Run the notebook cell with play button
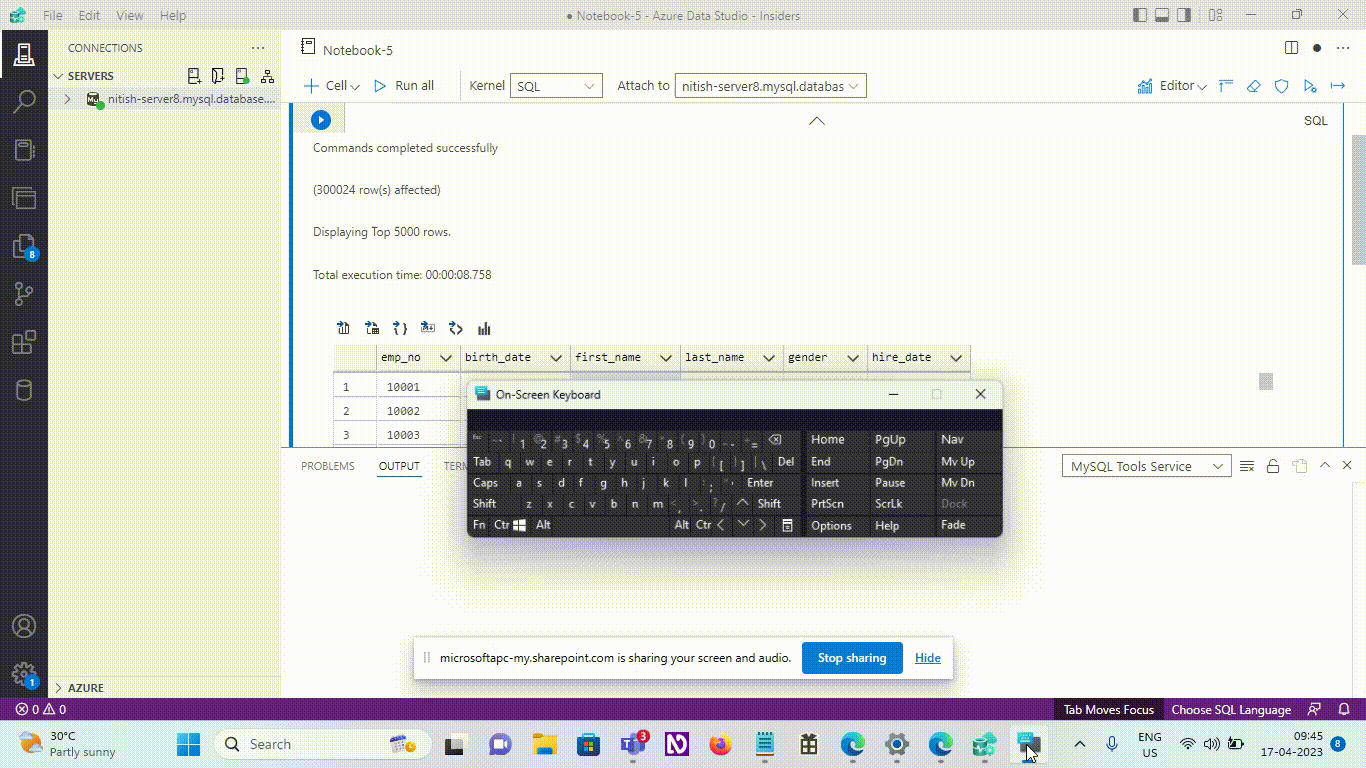This screenshot has width=1366, height=768. pos(320,120)
